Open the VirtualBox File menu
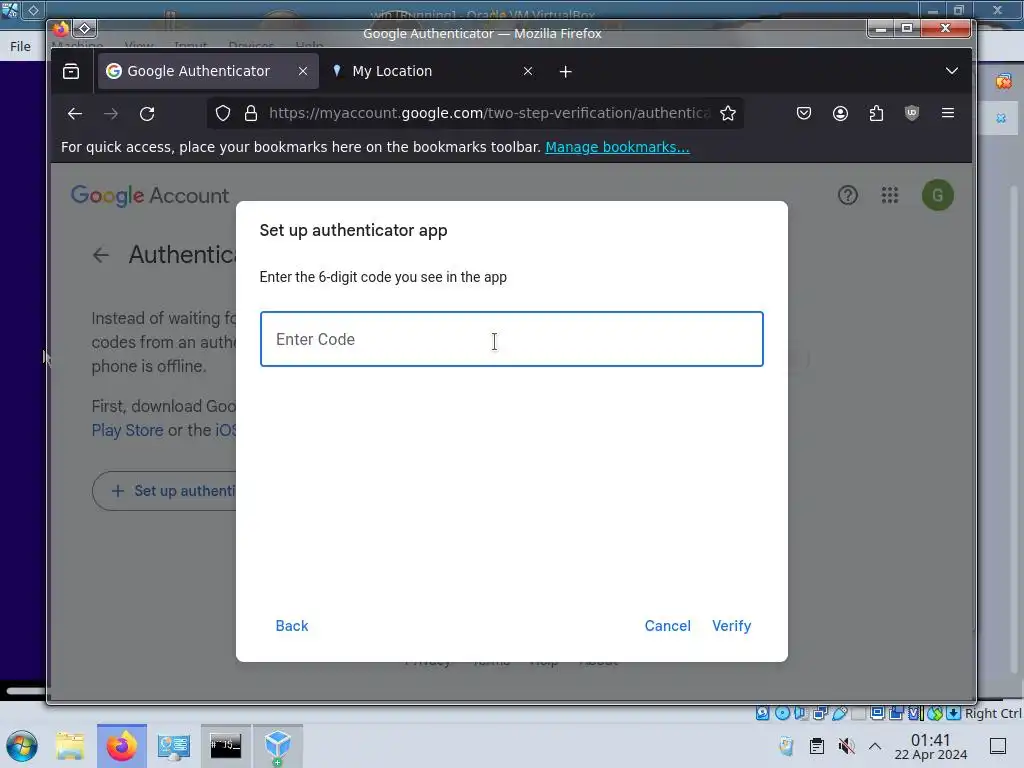 point(20,46)
